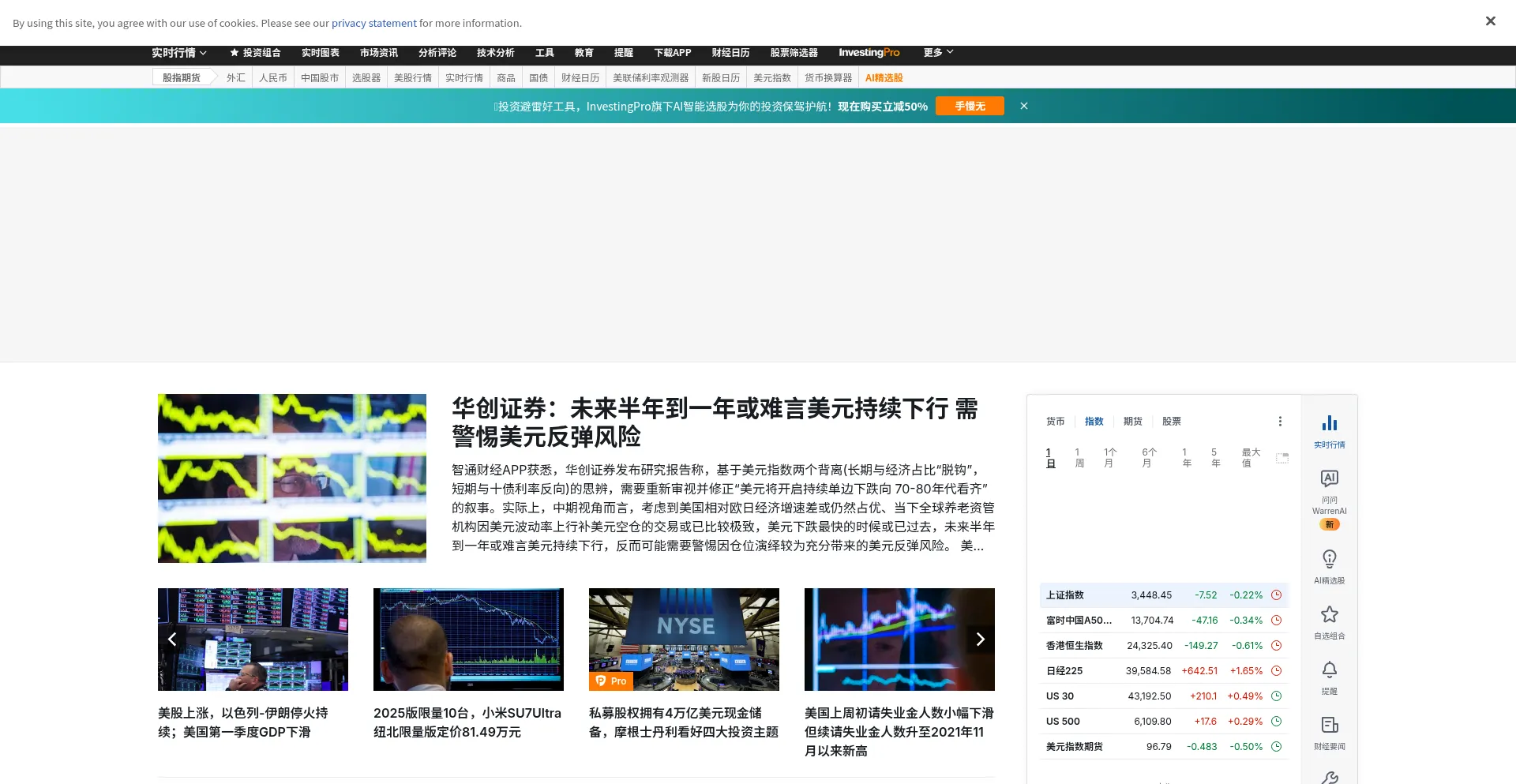This screenshot has height=784, width=1516.
Task: Open 外汇 sub-navigation link
Action: coord(236,77)
